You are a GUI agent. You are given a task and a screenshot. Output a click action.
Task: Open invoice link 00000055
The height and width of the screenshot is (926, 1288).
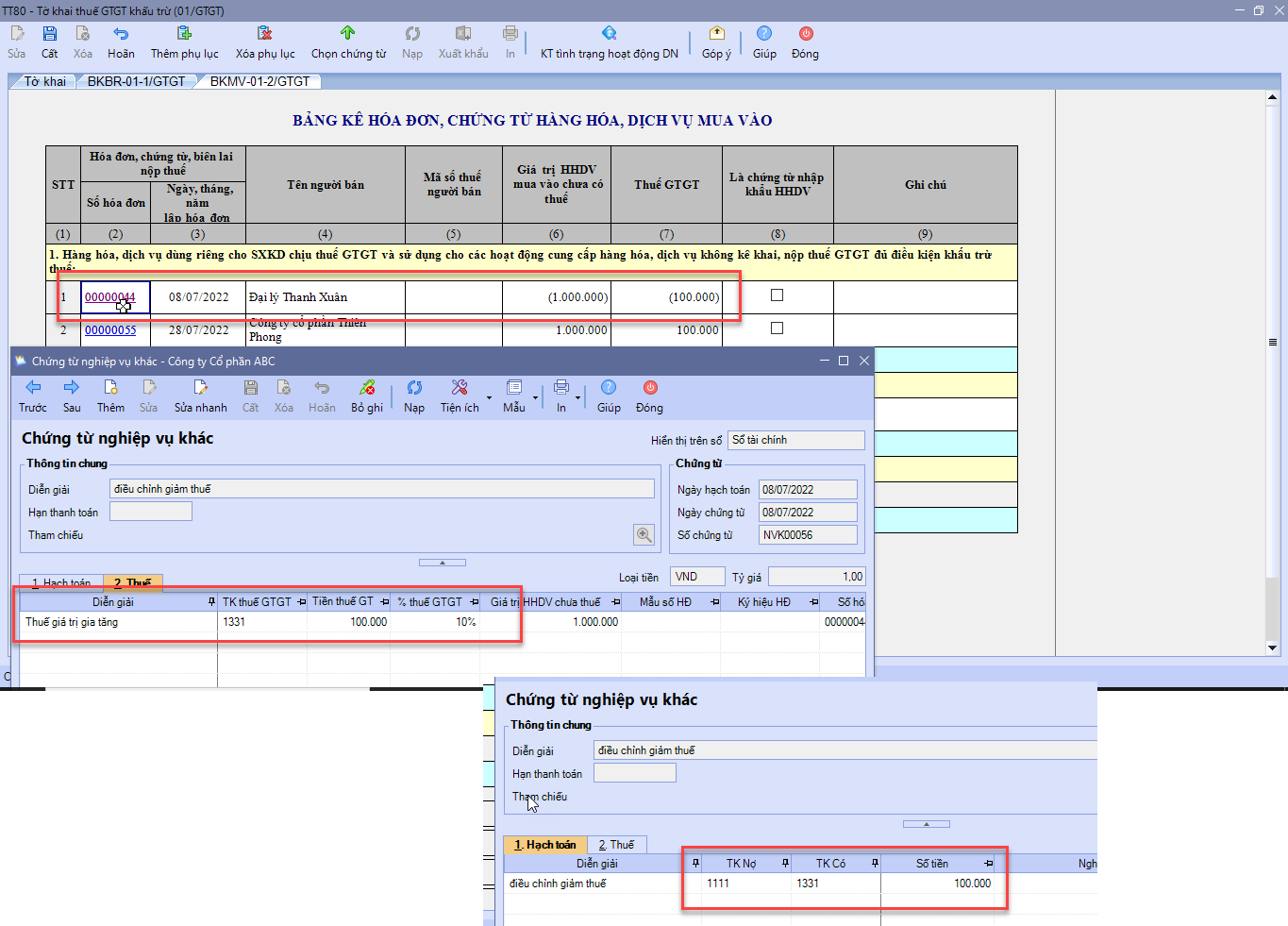point(110,330)
